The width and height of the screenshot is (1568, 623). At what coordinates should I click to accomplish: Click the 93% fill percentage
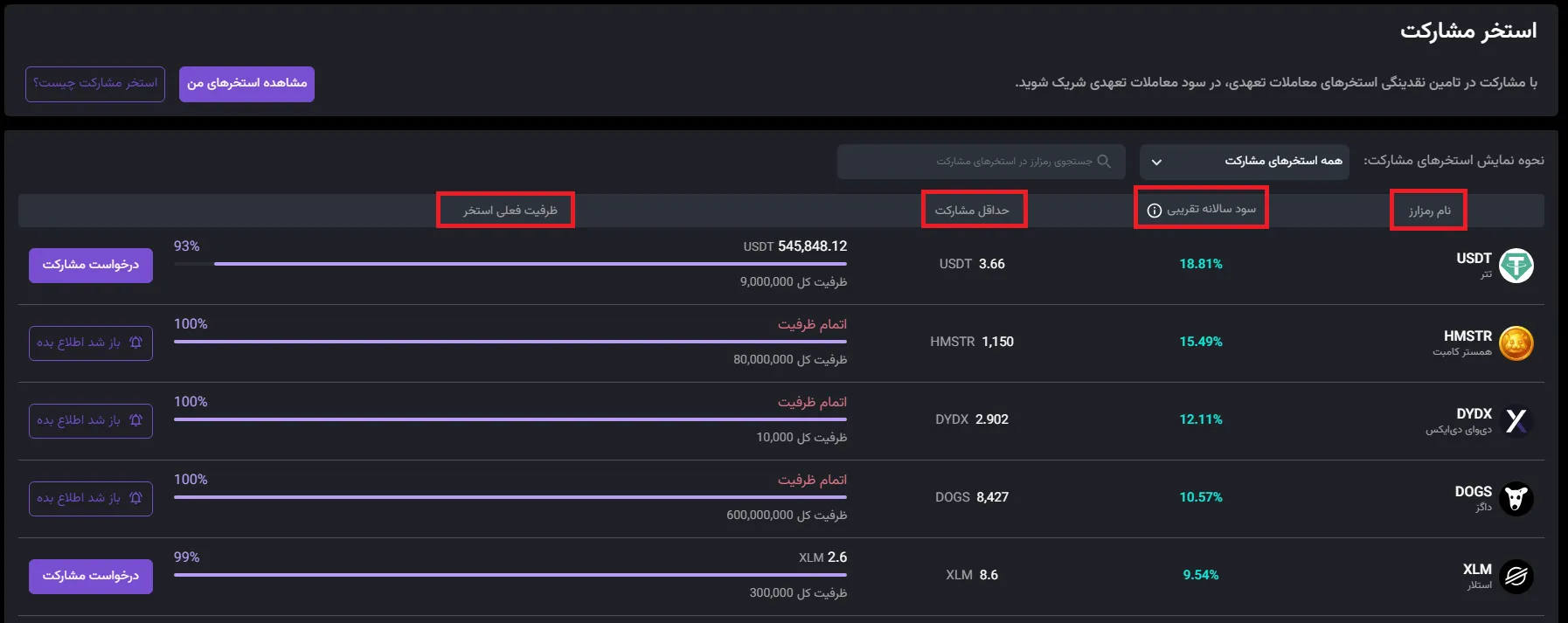(187, 246)
